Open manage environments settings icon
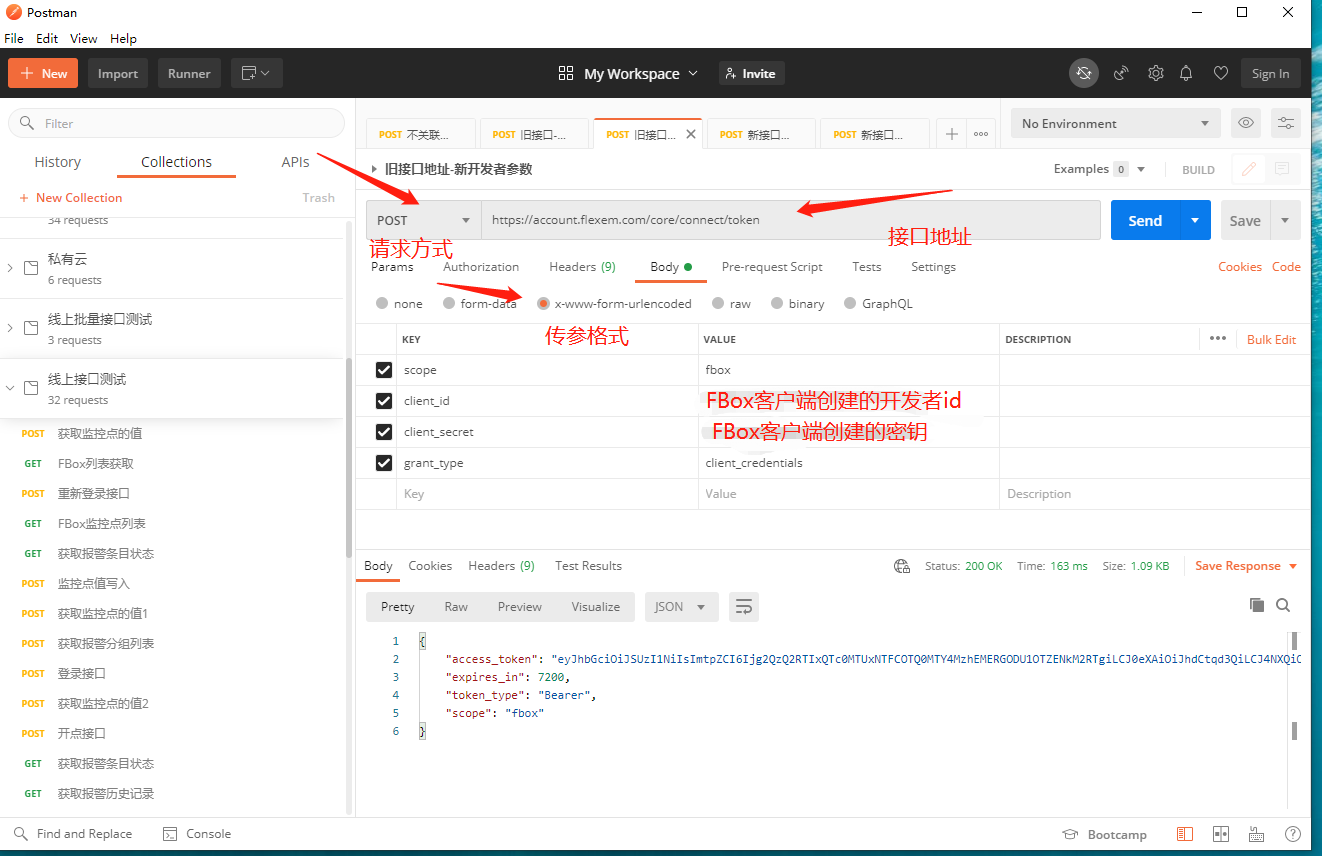1322x856 pixels. tap(1285, 123)
